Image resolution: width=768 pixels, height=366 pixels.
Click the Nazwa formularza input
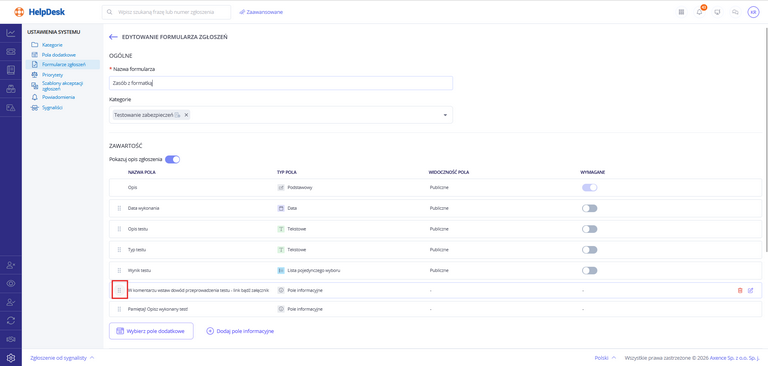coord(281,83)
